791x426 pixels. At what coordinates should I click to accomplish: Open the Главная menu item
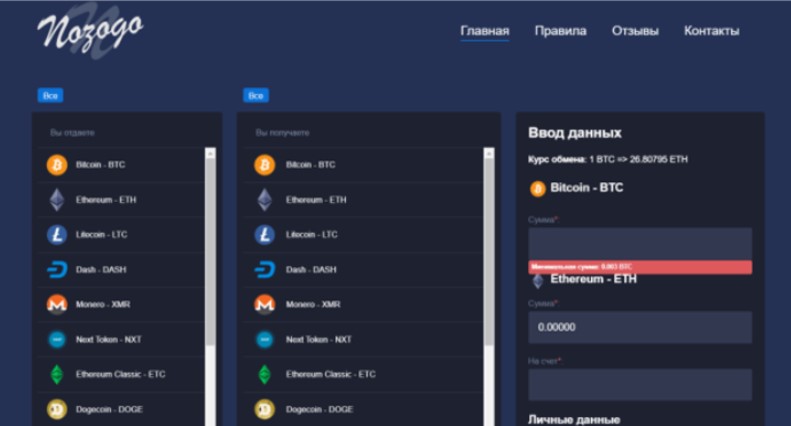(x=485, y=31)
